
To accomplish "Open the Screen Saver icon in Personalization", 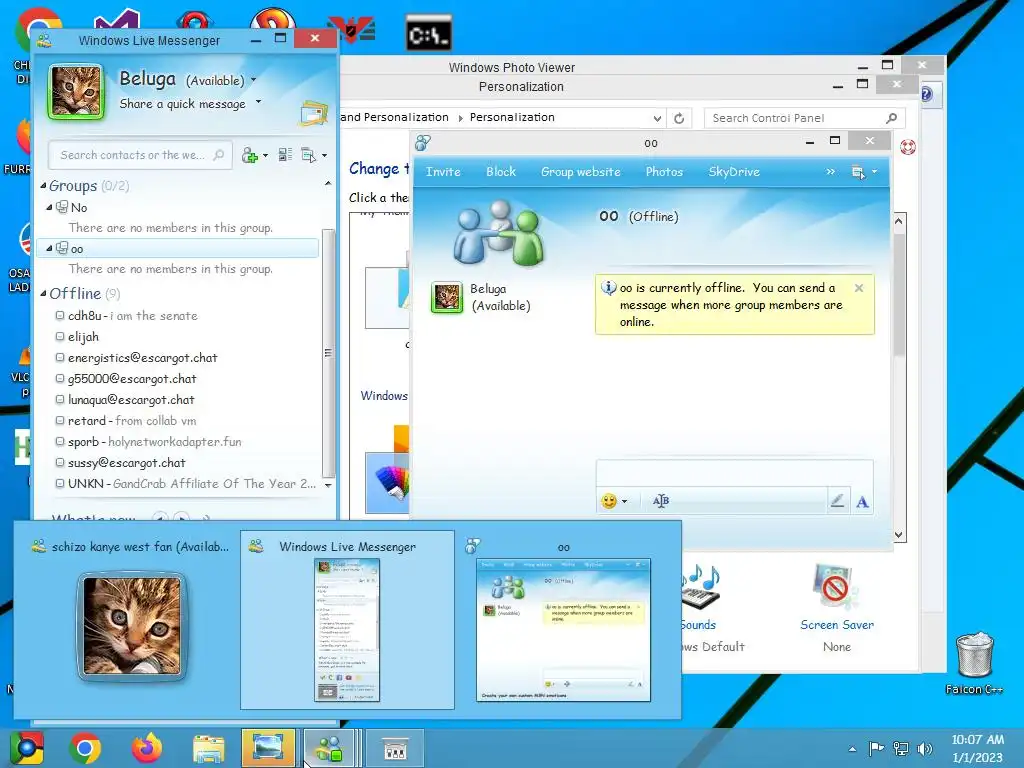I will click(836, 586).
